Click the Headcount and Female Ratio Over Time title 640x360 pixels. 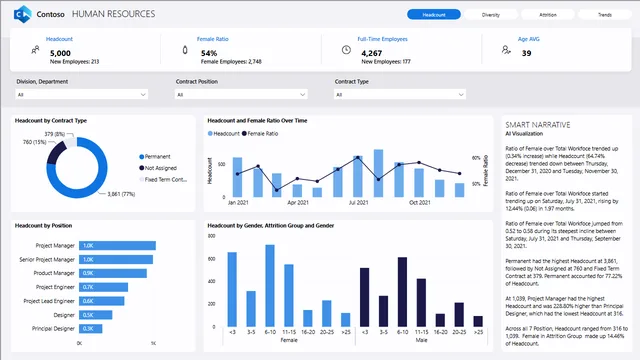(257, 121)
